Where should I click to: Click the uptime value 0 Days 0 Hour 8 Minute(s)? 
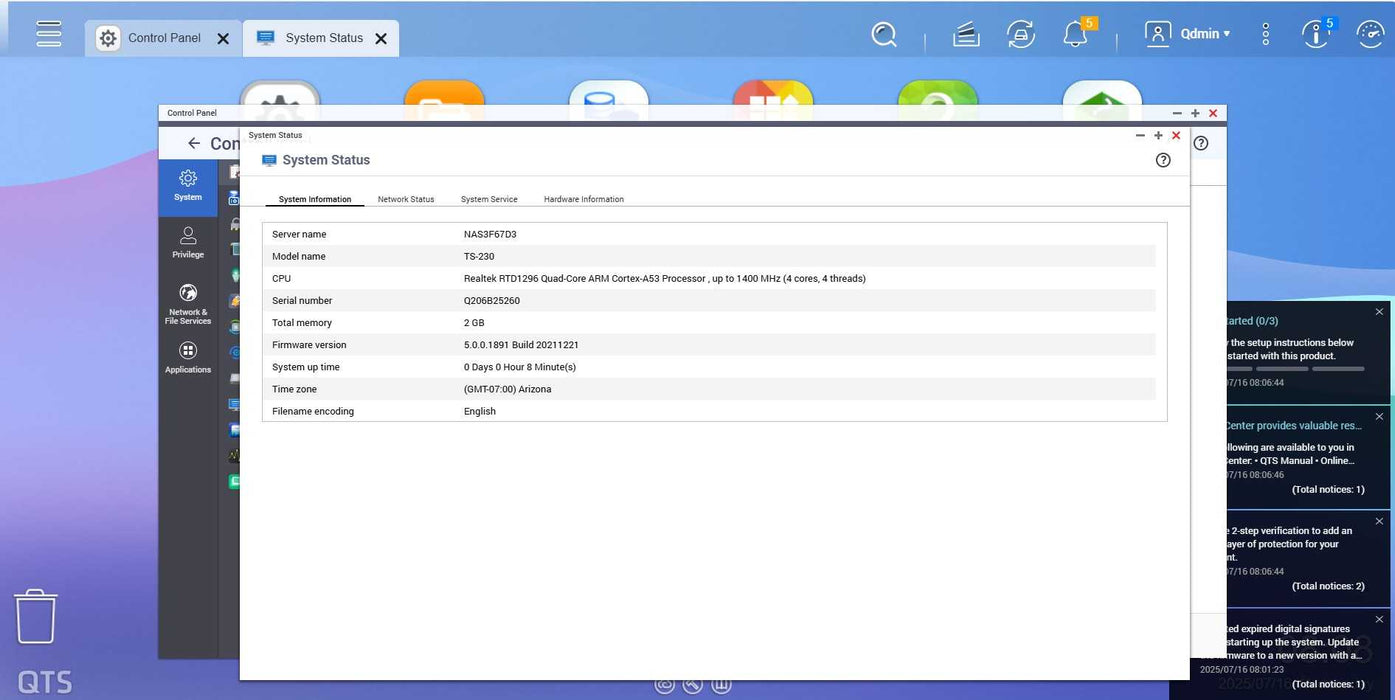click(x=520, y=367)
